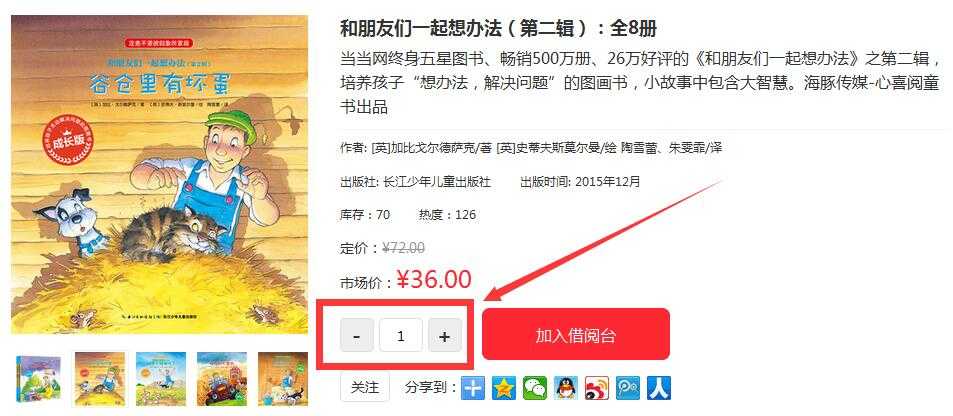The width and height of the screenshot is (953, 416).
Task: Increase quantity with plus button
Action: click(x=445, y=335)
